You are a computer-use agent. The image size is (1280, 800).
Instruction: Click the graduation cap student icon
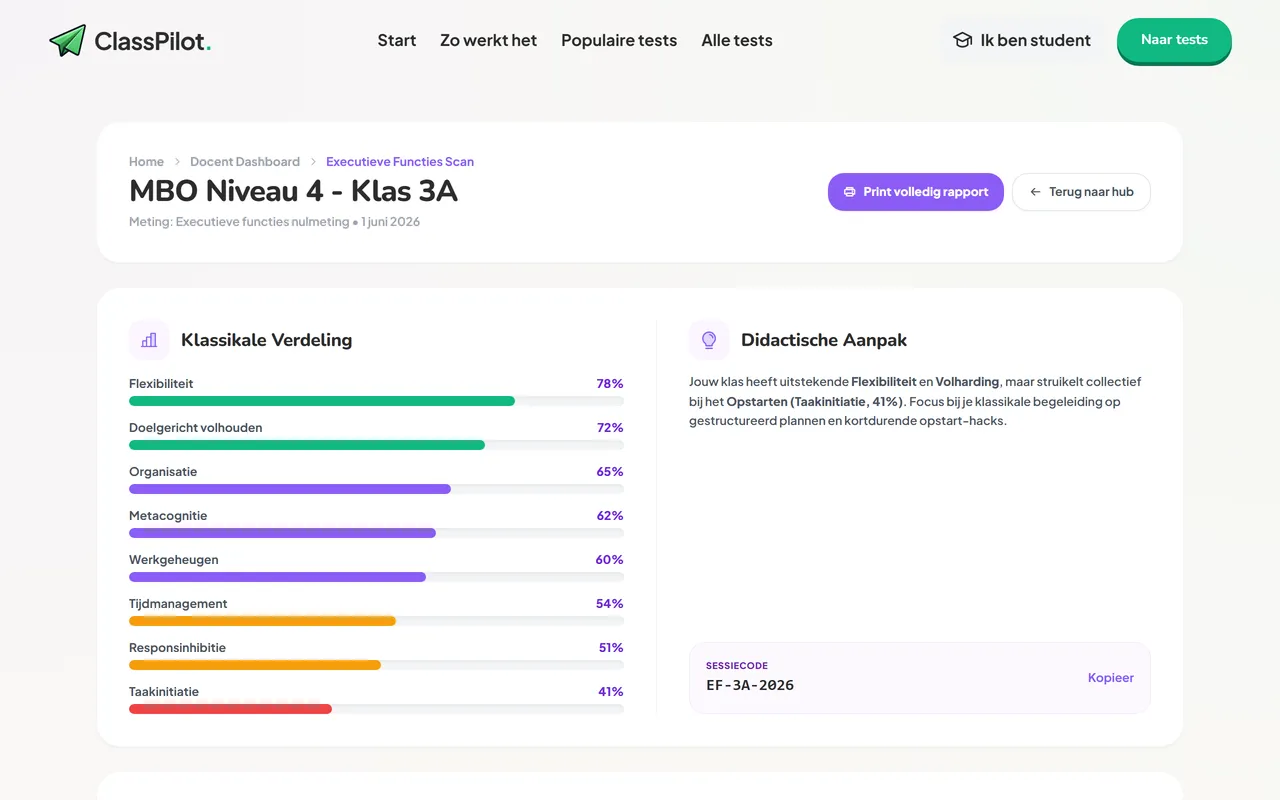[x=962, y=40]
